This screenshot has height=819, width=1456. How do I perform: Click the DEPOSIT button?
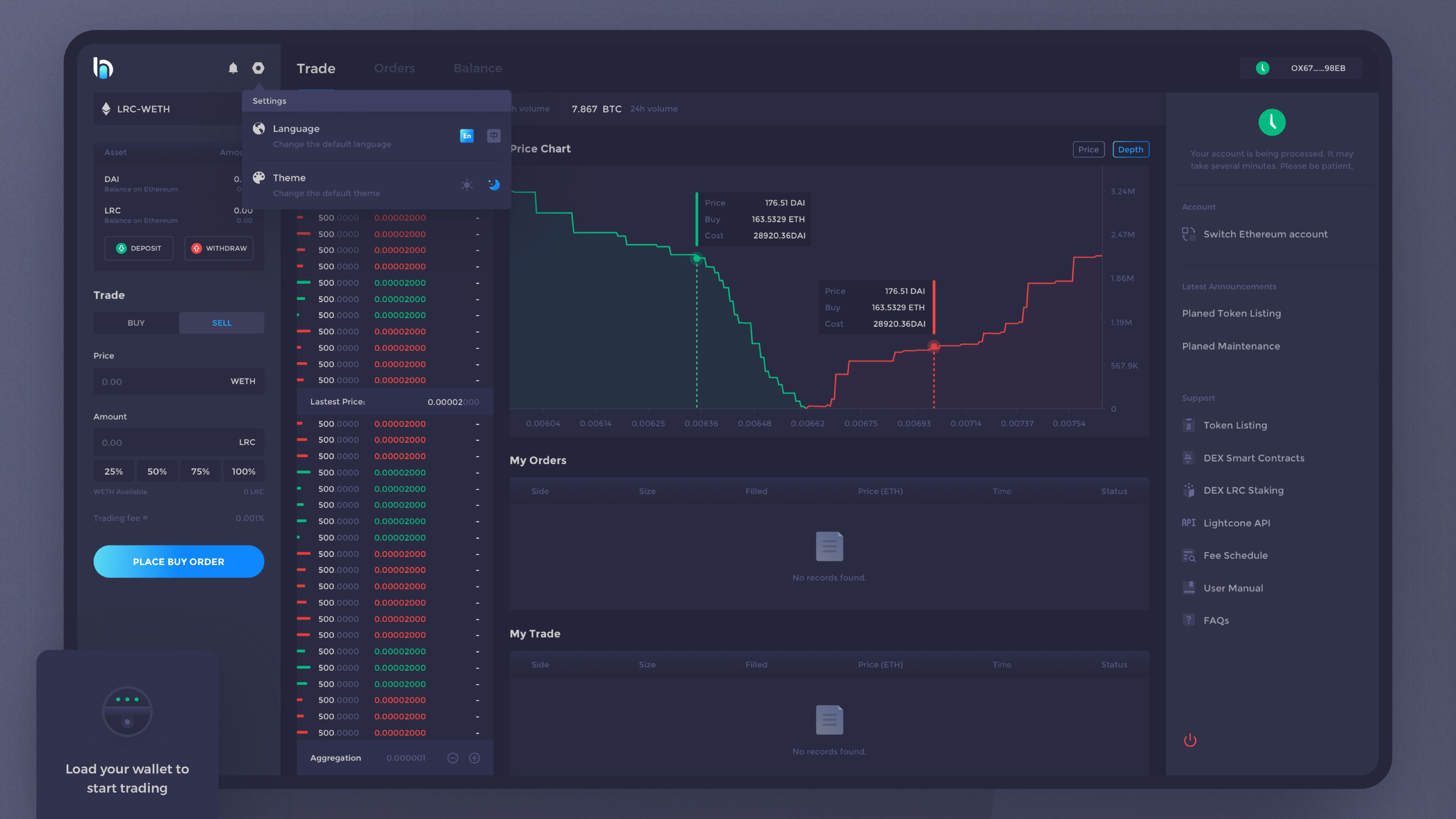[x=139, y=248]
